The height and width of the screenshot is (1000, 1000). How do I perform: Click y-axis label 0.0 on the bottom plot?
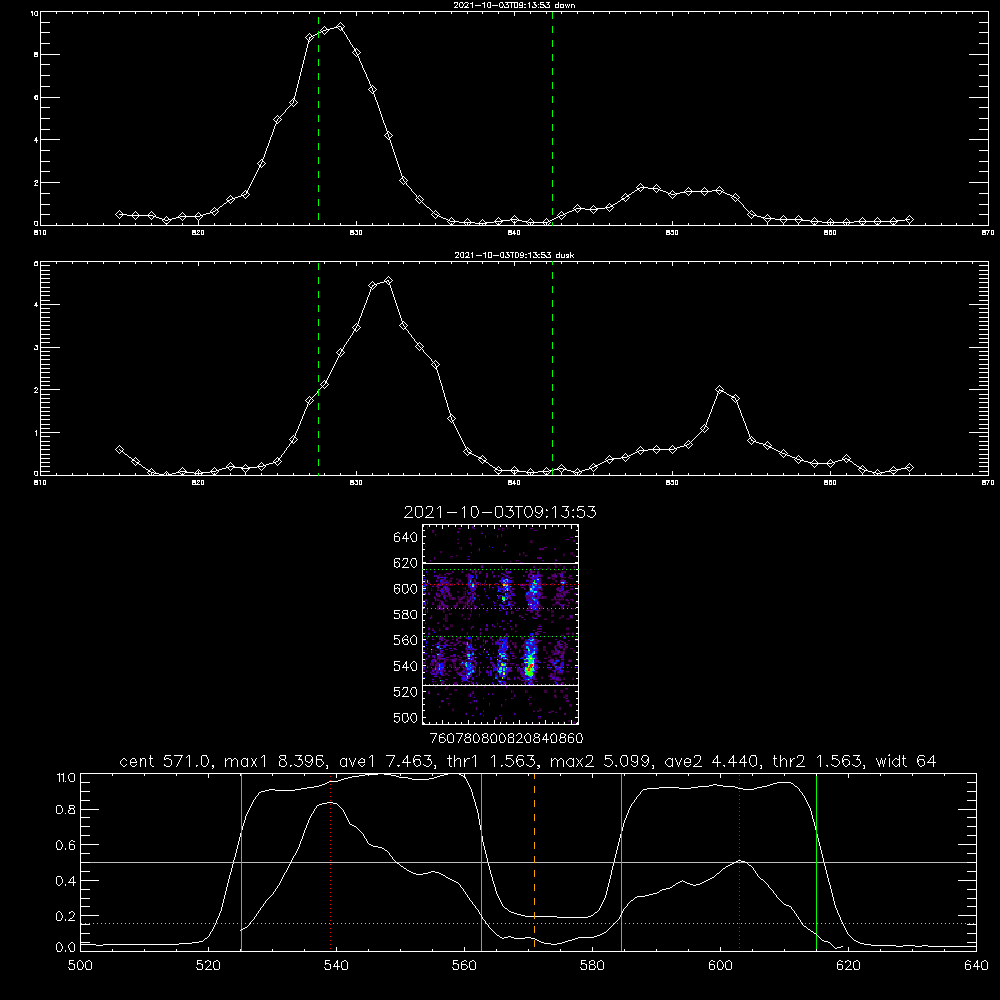(66, 948)
